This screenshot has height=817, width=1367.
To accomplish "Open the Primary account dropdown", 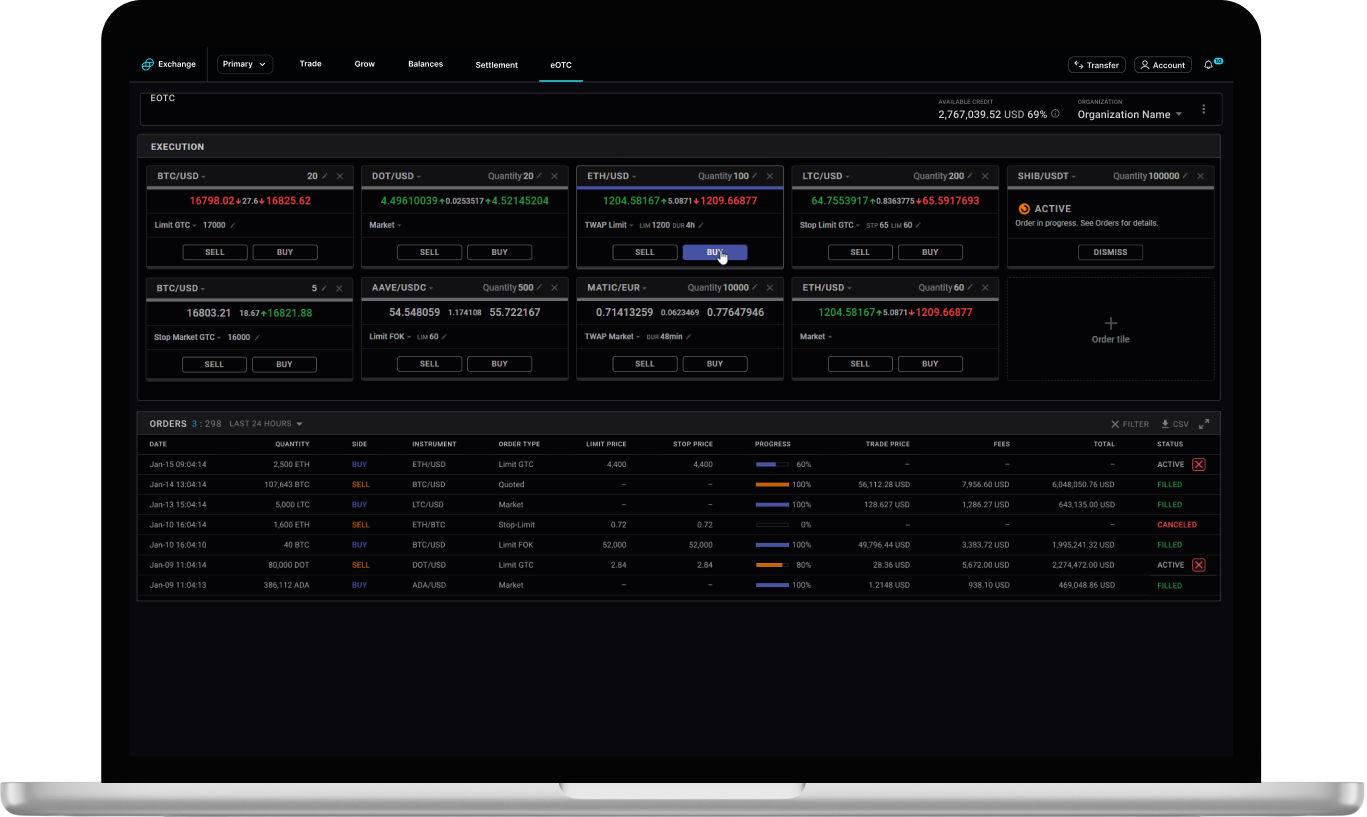I will point(245,65).
